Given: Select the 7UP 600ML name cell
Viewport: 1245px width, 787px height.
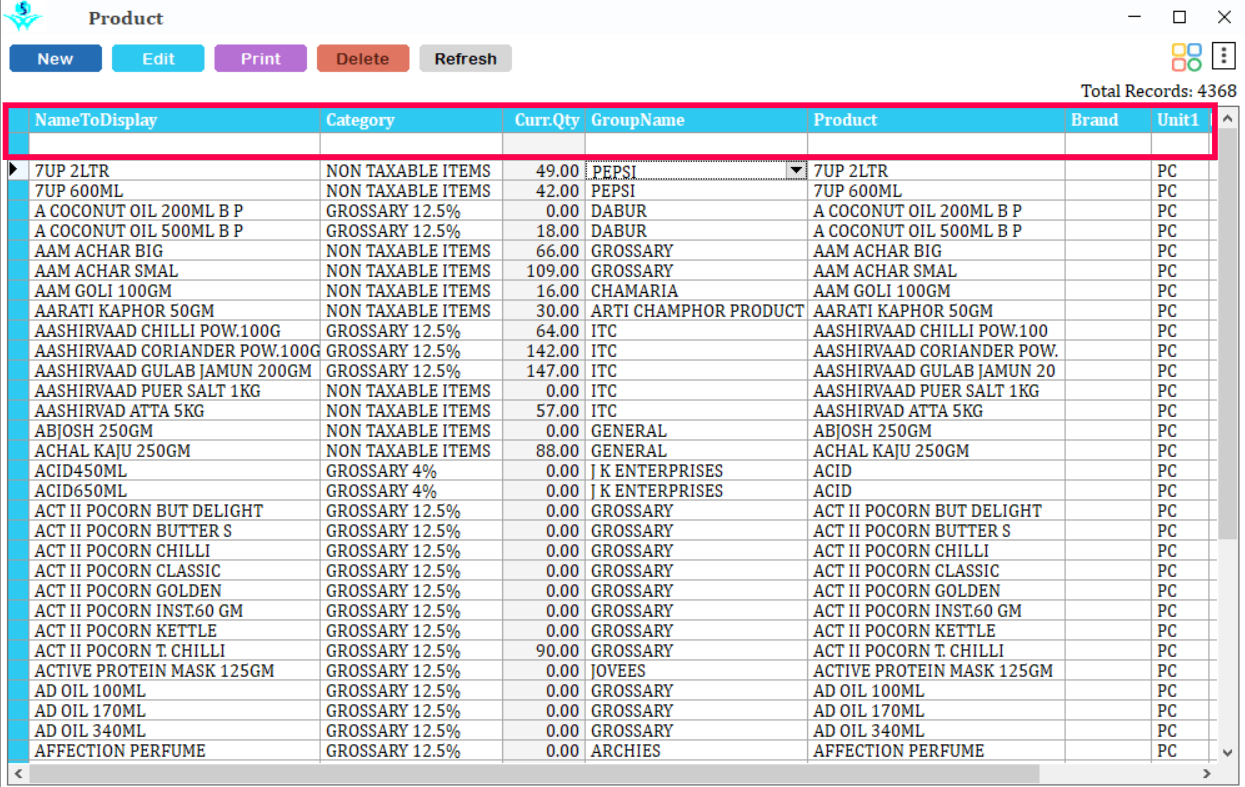Looking at the screenshot, I should pyautogui.click(x=174, y=191).
